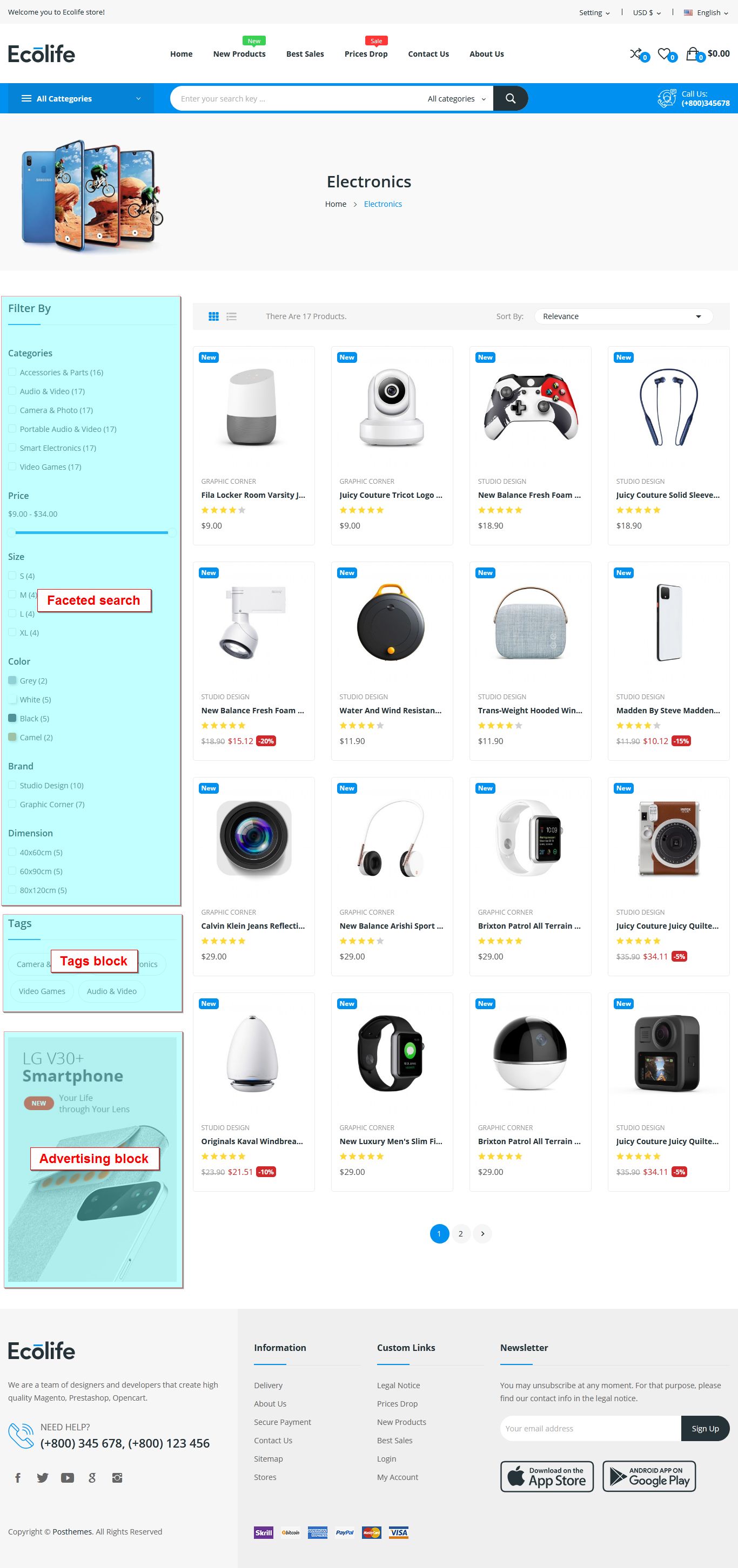This screenshot has width=738, height=1568.
Task: Click the search magnifier button
Action: [510, 99]
